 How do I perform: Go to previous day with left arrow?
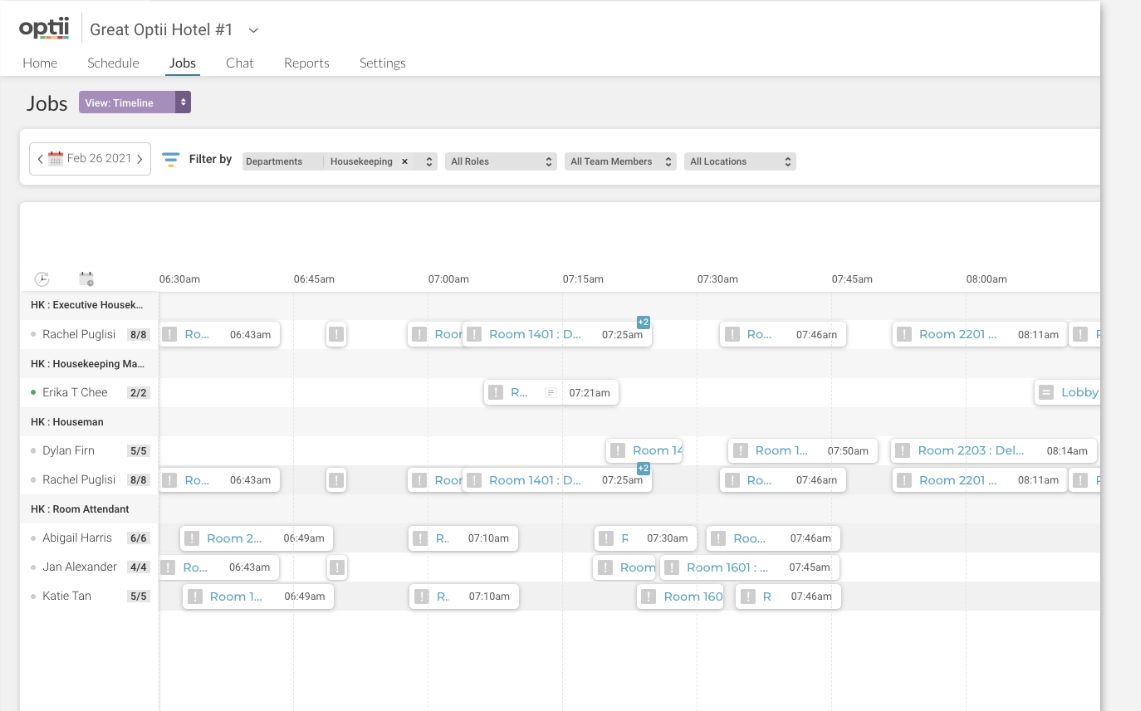tap(40, 159)
